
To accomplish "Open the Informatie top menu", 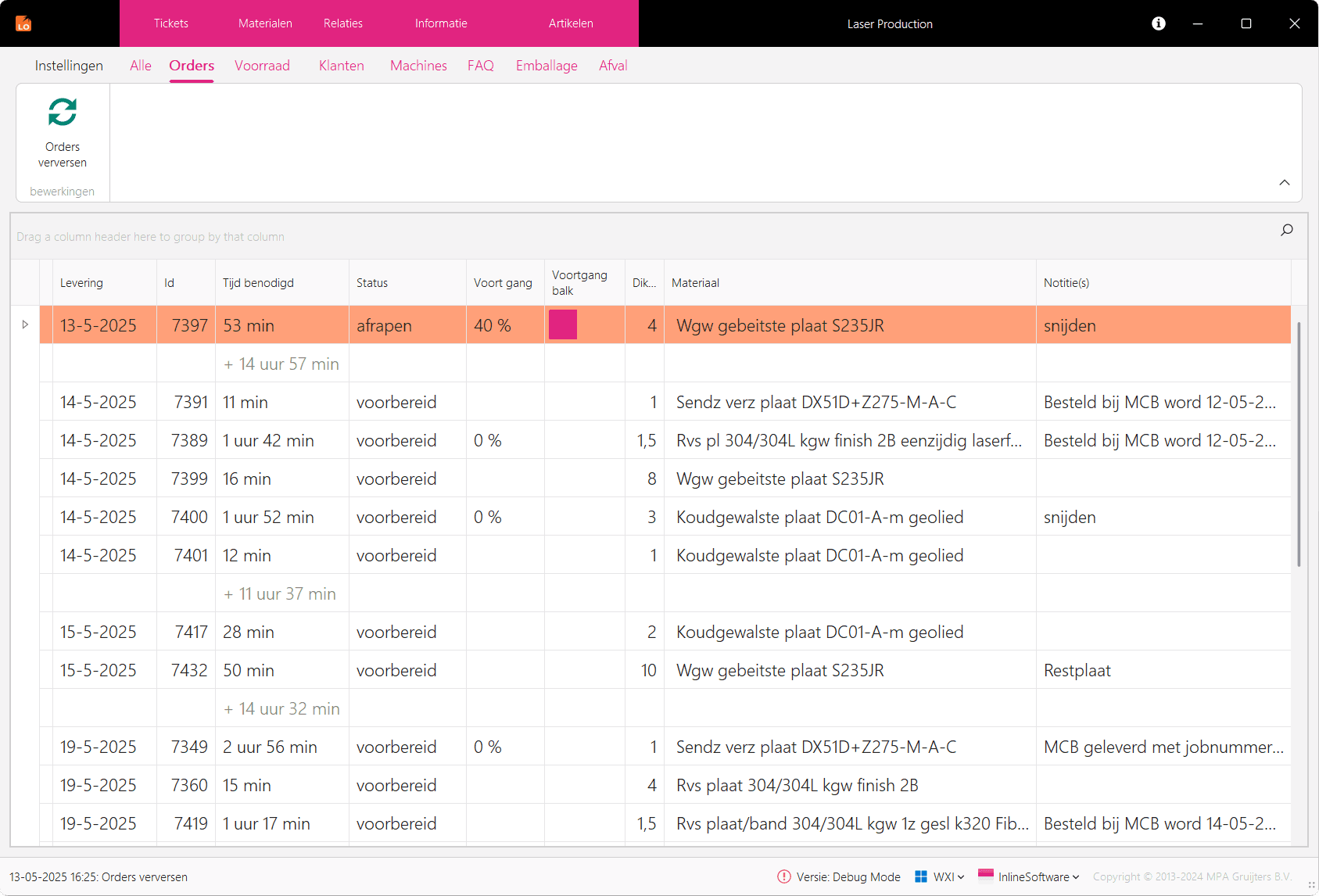I will click(x=441, y=23).
